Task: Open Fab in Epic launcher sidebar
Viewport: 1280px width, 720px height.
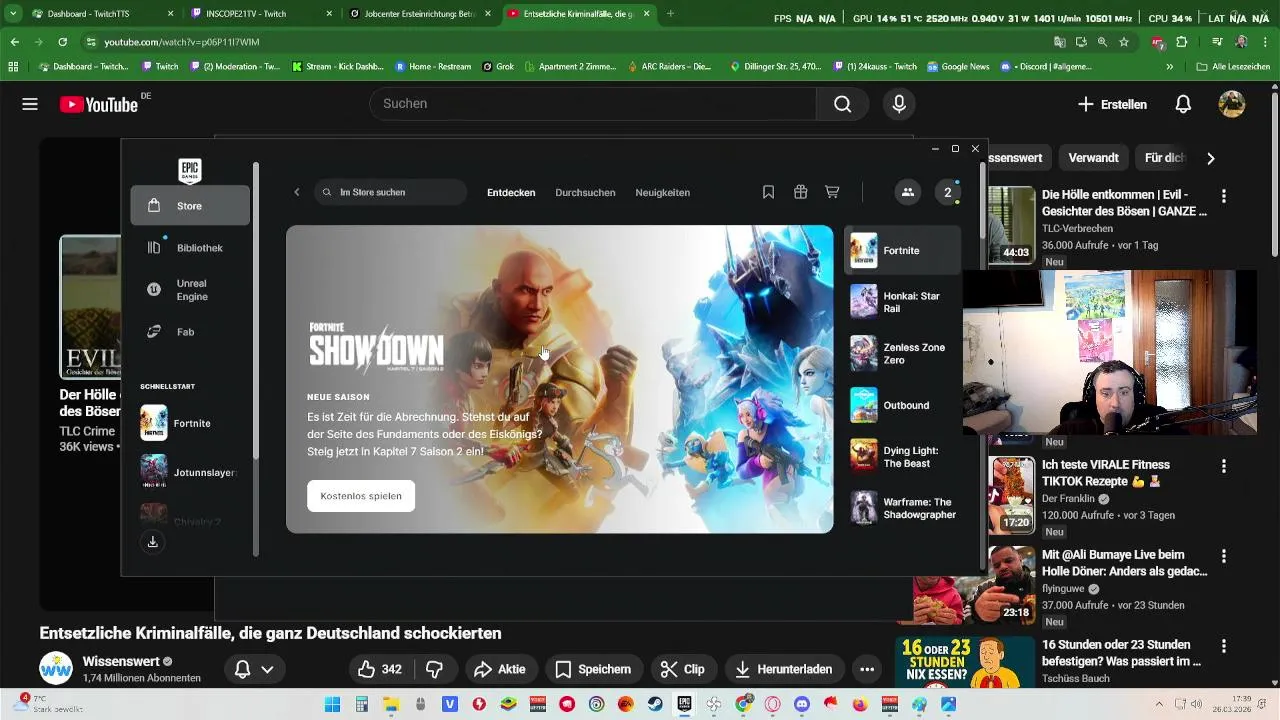Action: [x=190, y=331]
